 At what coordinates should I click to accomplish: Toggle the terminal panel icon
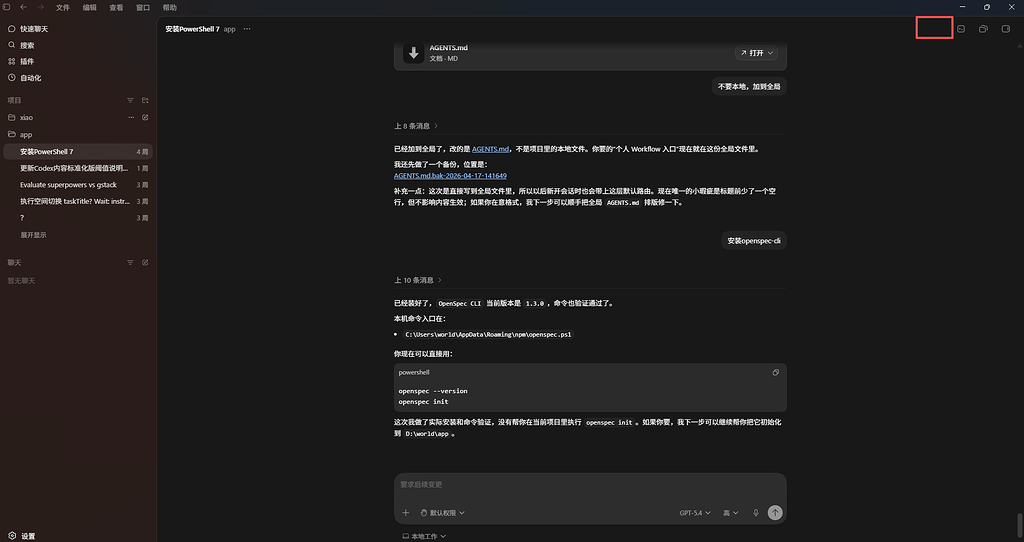(x=961, y=29)
